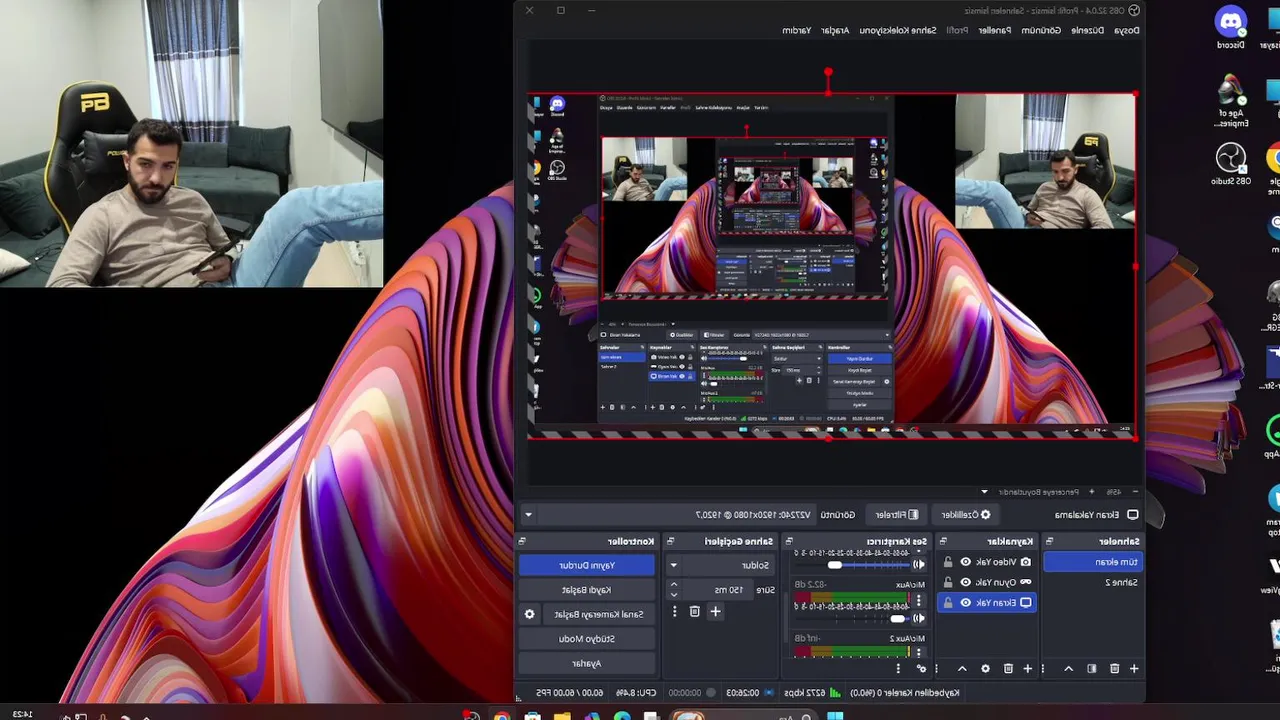Expand the Görüntü display selector dropdown

click(x=528, y=515)
